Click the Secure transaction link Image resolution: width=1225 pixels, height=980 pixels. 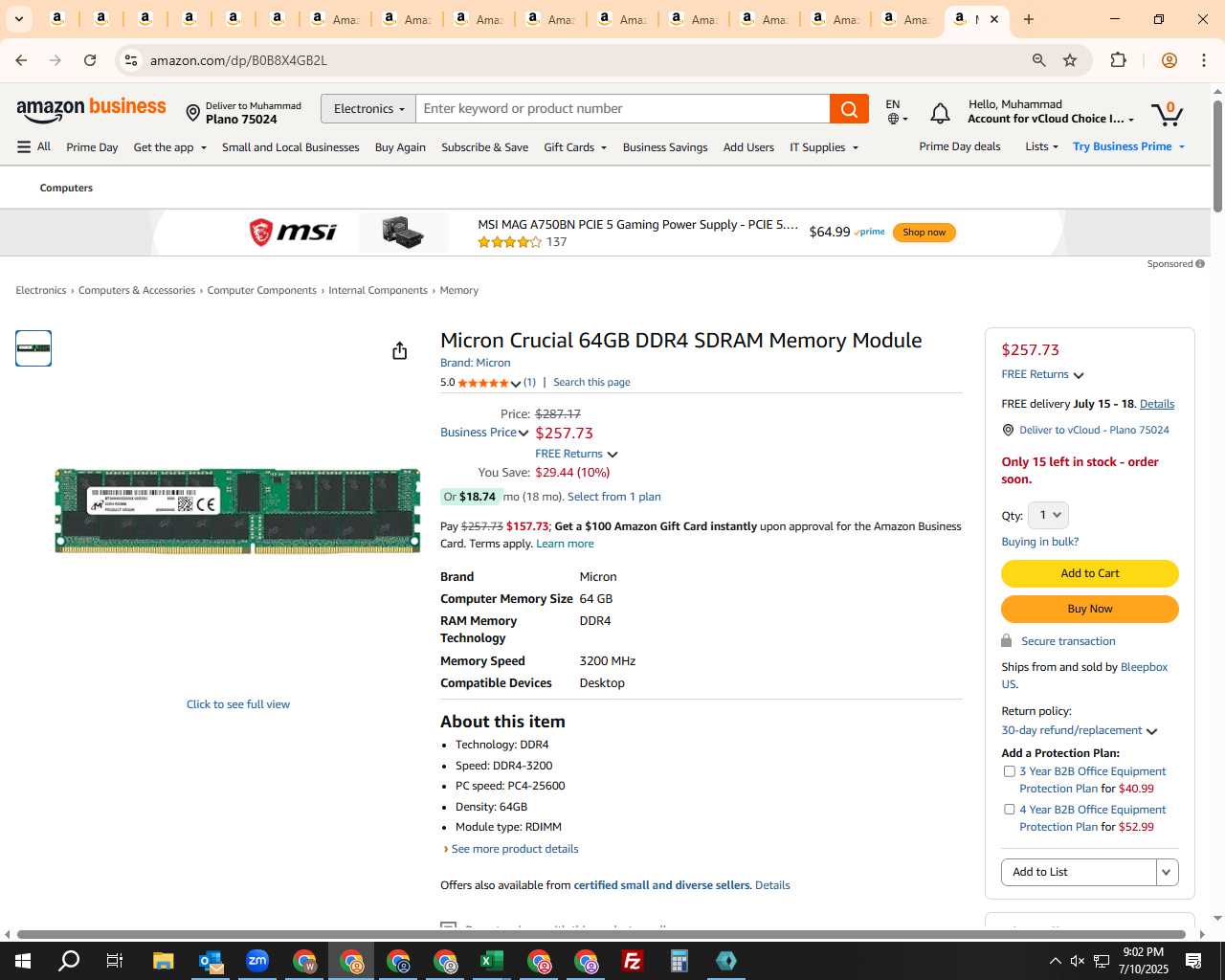(1068, 641)
